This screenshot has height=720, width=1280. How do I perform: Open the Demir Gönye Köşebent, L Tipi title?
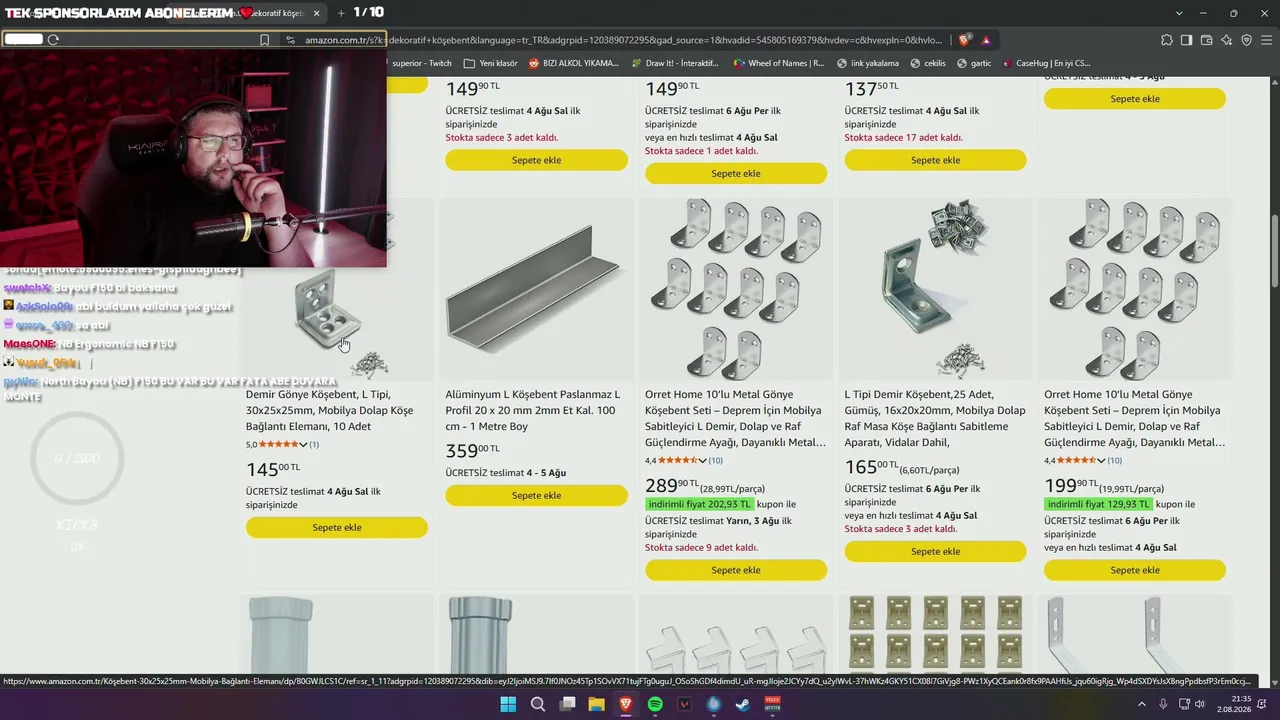tap(330, 410)
